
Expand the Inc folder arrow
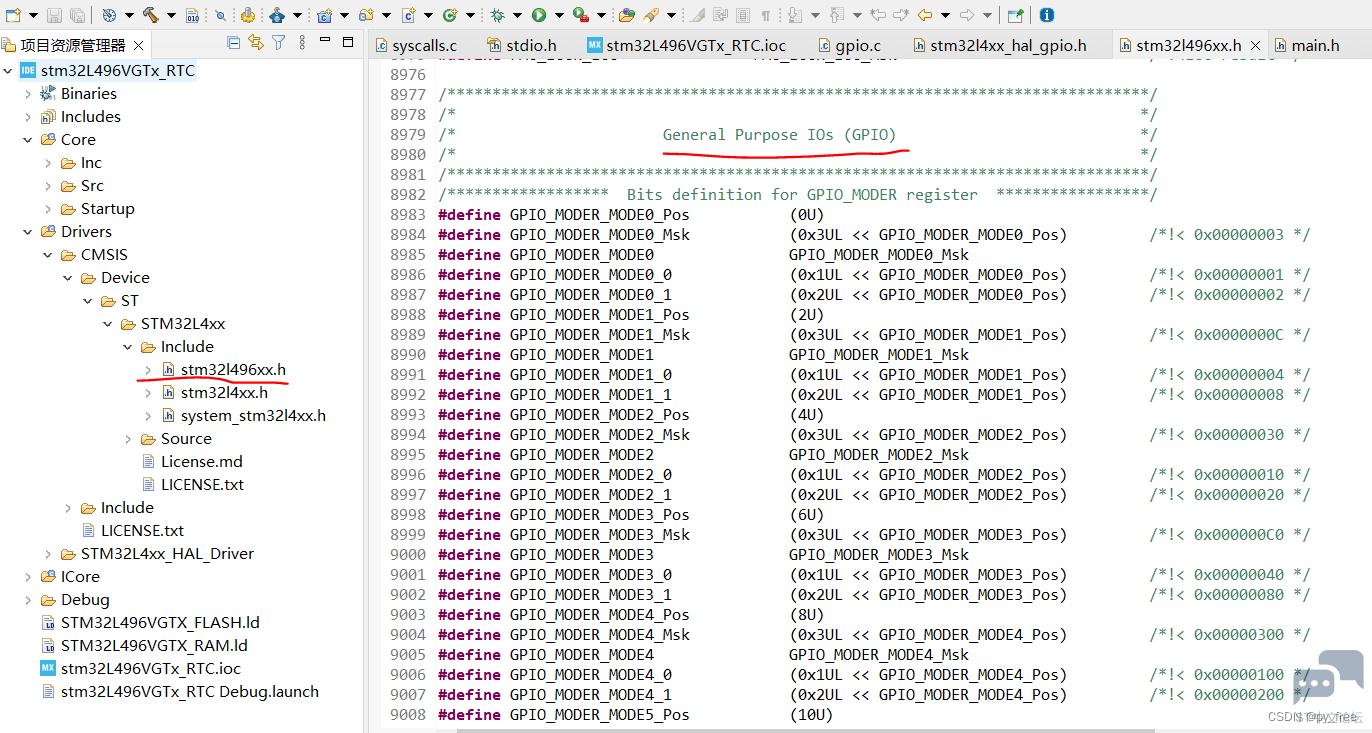48,162
